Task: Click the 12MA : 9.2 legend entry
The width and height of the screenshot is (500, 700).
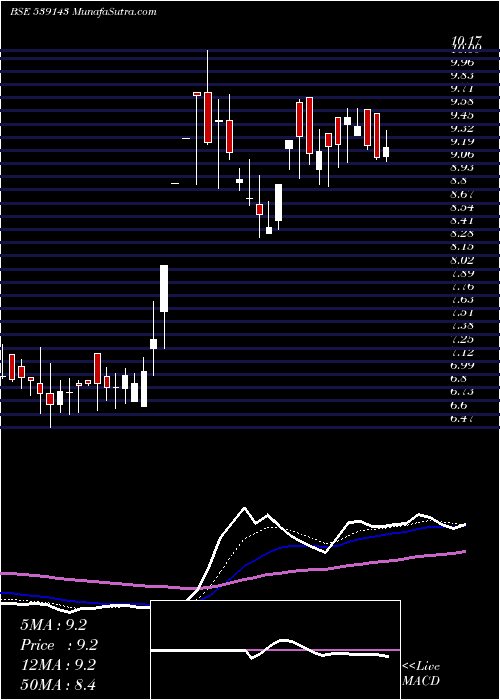Action: click(59, 665)
